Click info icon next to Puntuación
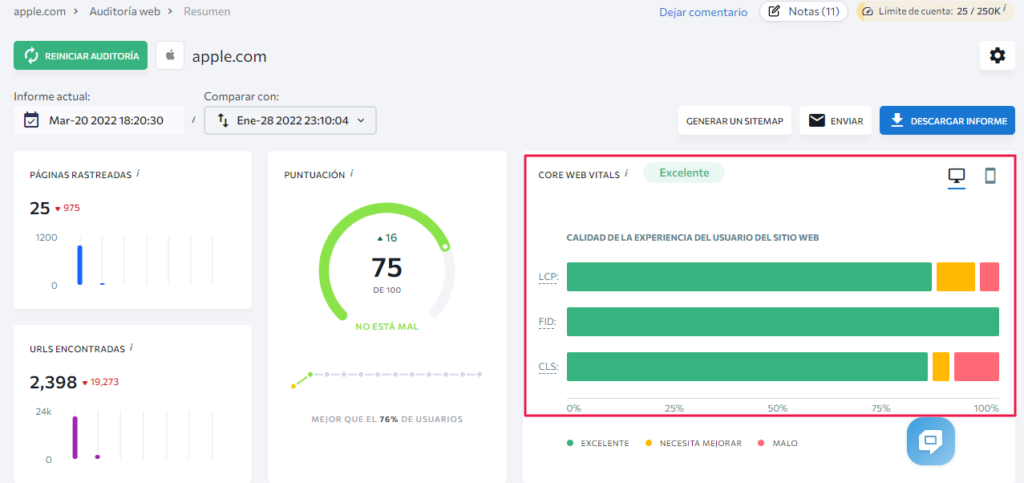This screenshot has height=483, width=1024. [352, 174]
